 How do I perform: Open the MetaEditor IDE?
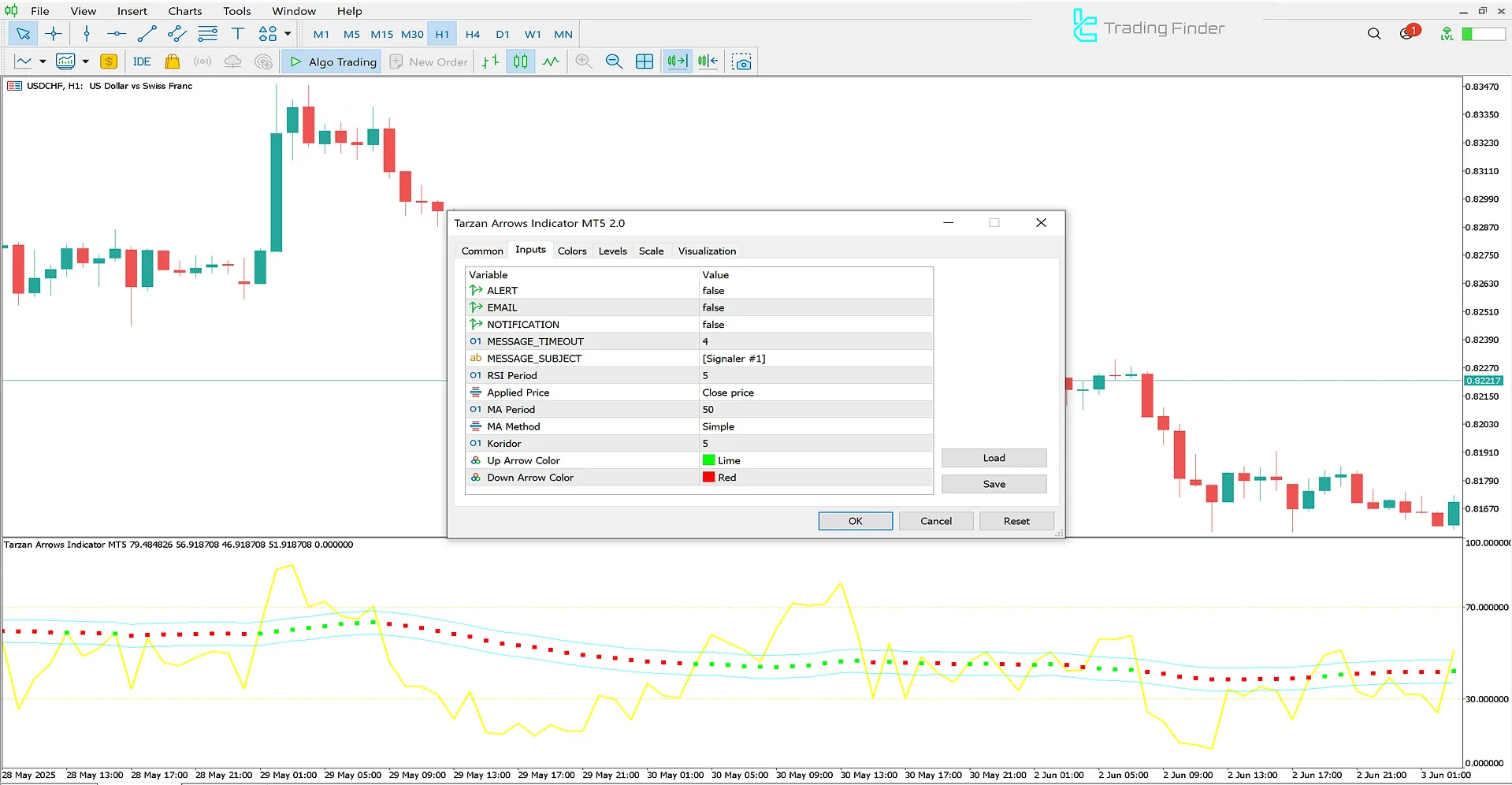(141, 61)
